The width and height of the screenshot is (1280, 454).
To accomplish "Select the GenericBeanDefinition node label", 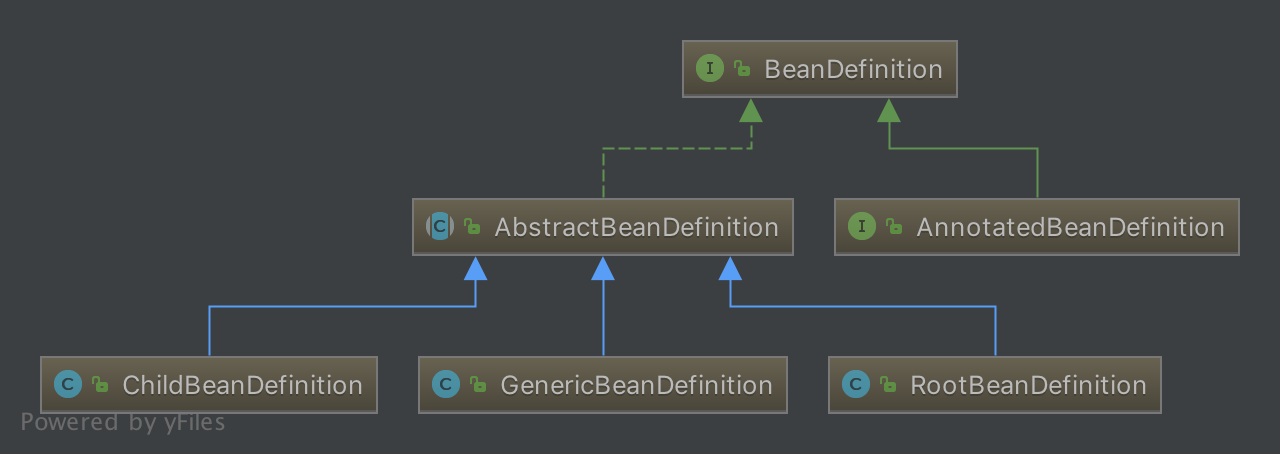I will [x=636, y=385].
